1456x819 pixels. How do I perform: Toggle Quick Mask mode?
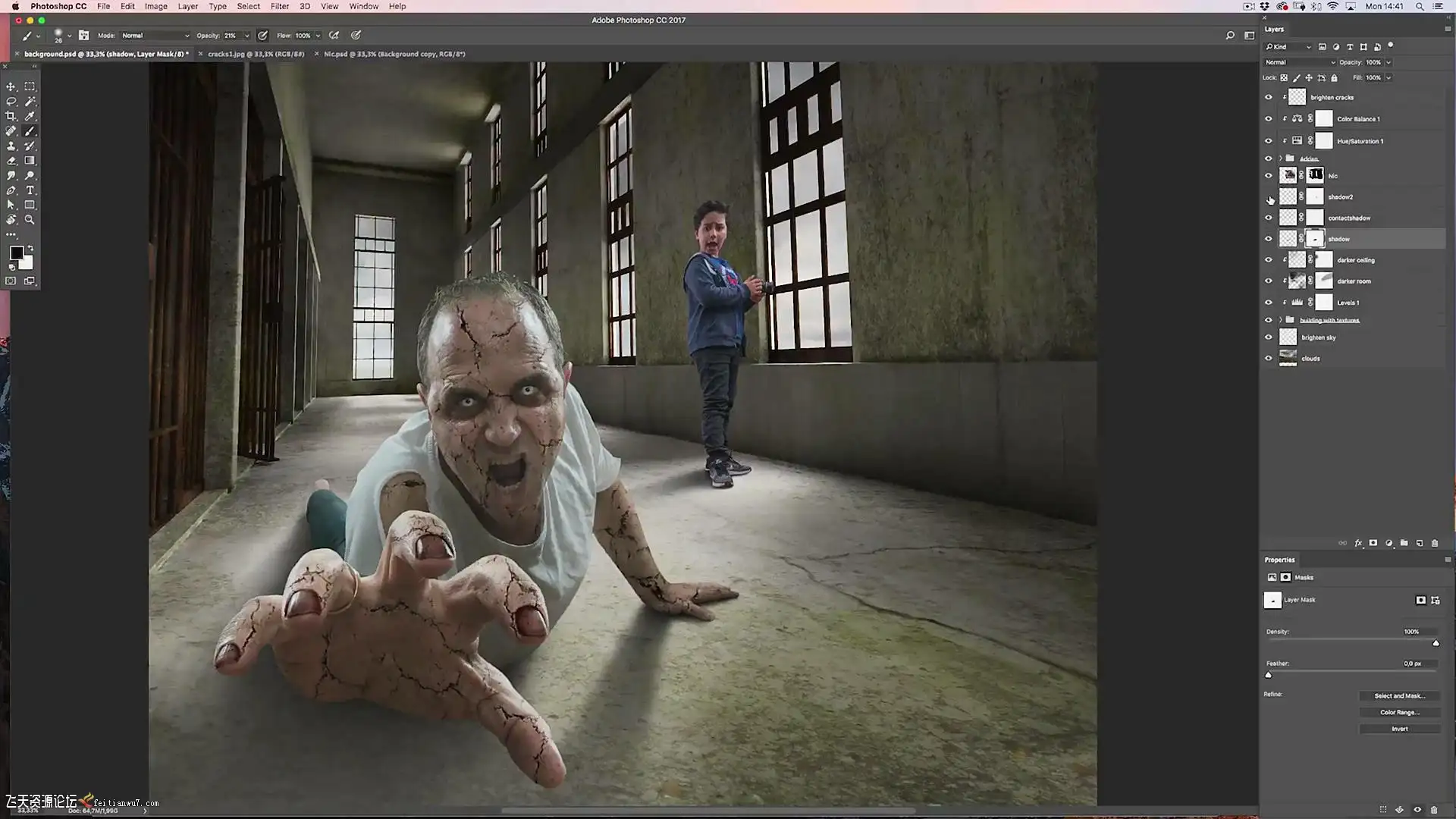pyautogui.click(x=11, y=281)
